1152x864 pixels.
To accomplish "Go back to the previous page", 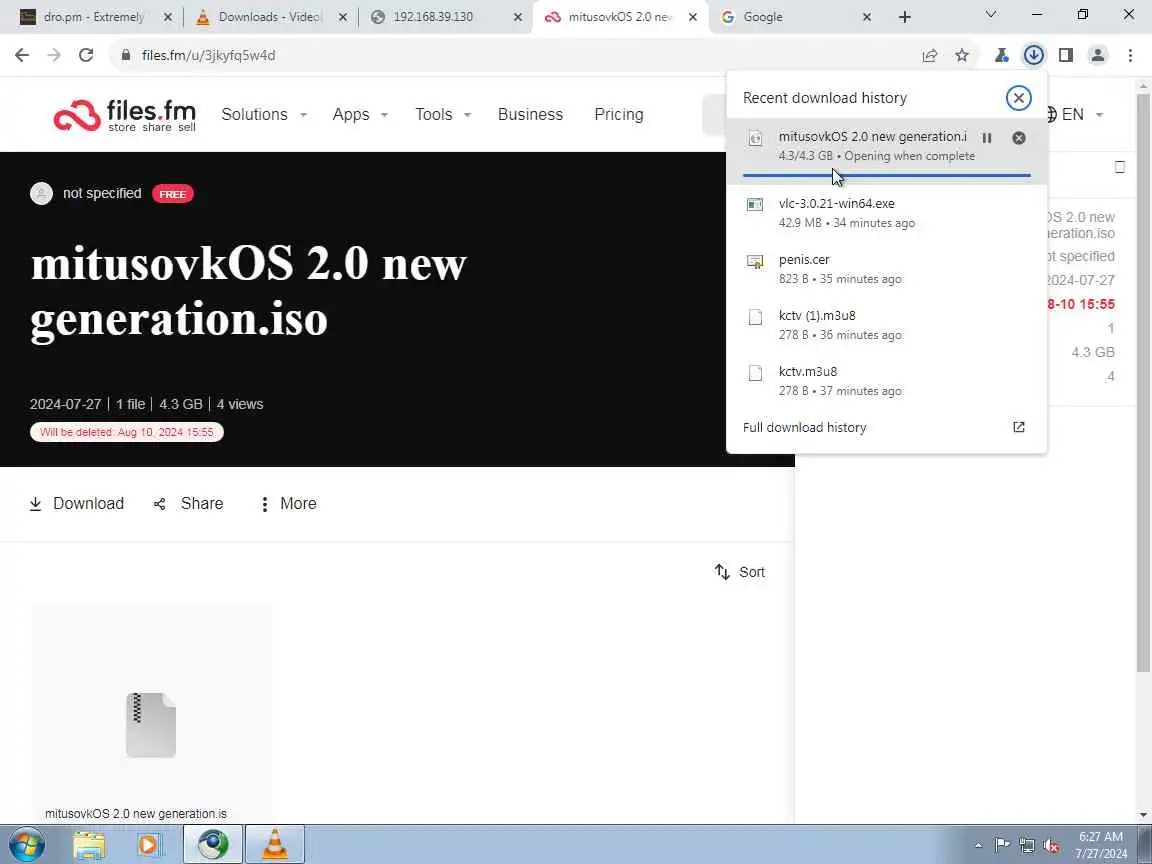I will click(22, 55).
